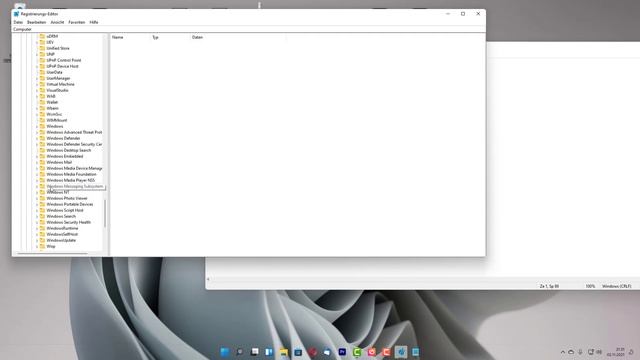Click the OneDrive cloud tray icon

coord(571,352)
